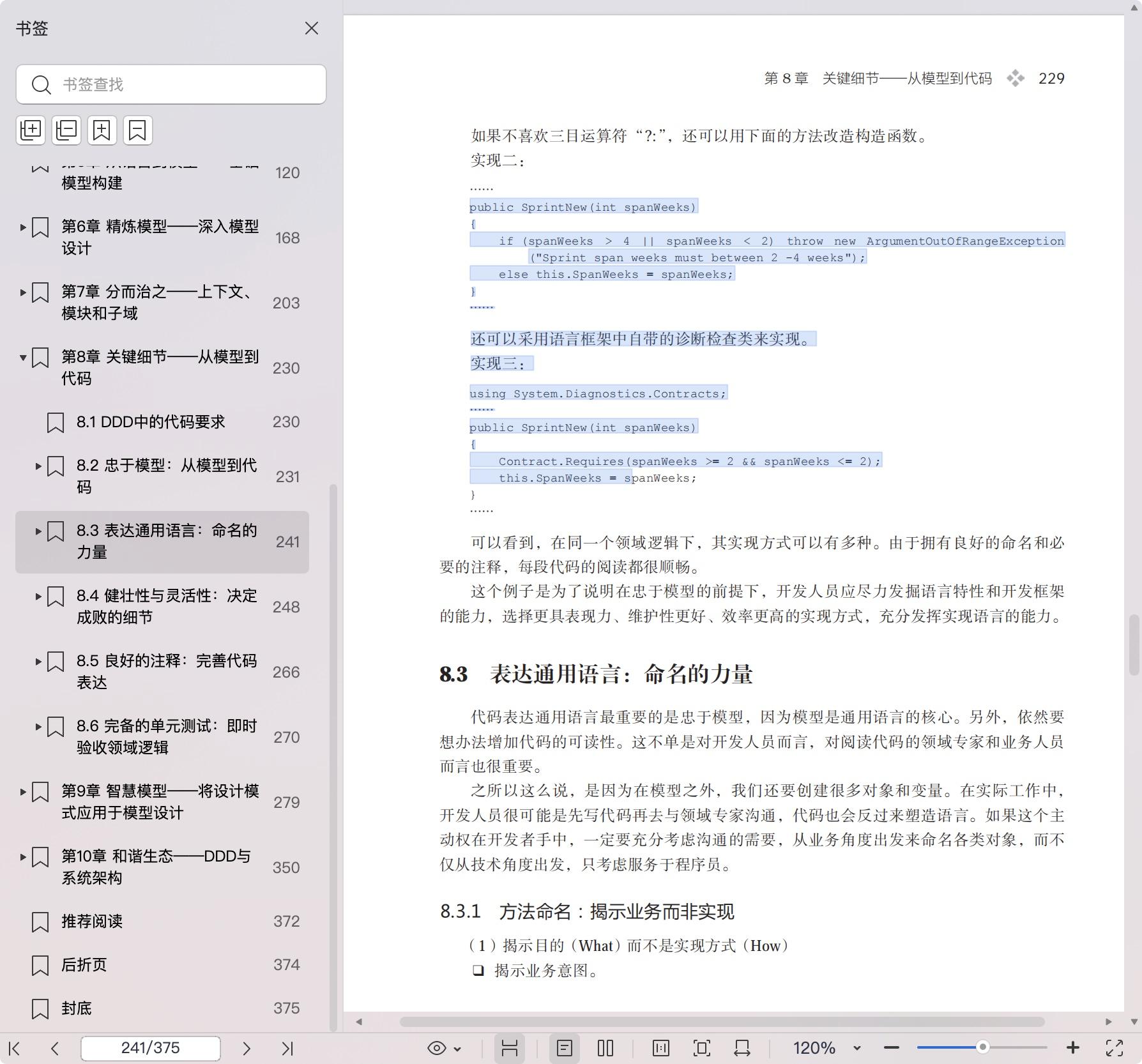
Task: Go to previous page
Action: click(55, 1048)
